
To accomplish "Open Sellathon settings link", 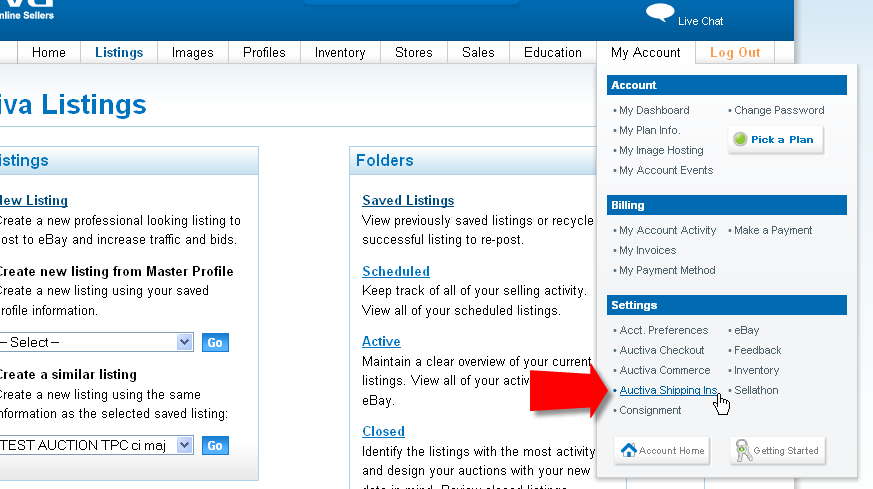I will pyautogui.click(x=756, y=390).
